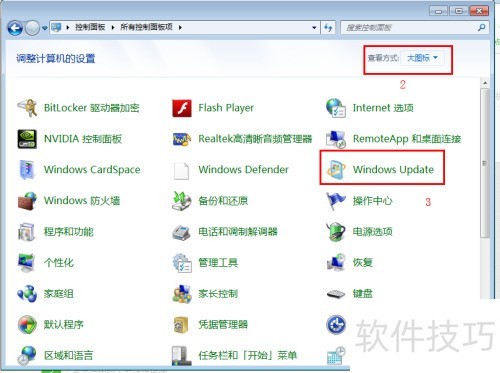Expand the address bar history dropdown arrow

pyautogui.click(x=314, y=28)
